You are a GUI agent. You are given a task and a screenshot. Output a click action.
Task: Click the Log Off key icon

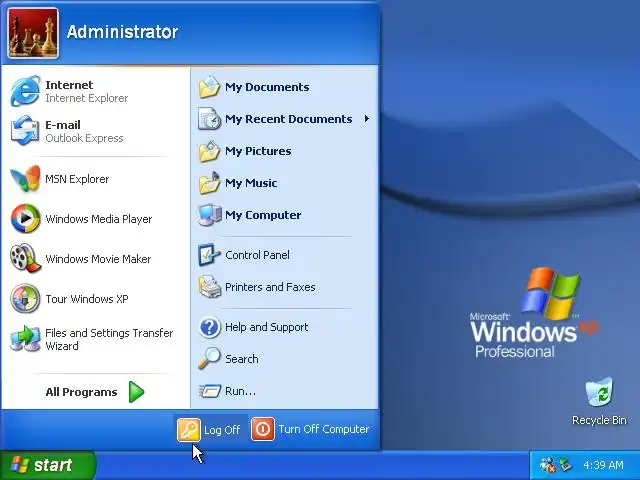tap(189, 429)
